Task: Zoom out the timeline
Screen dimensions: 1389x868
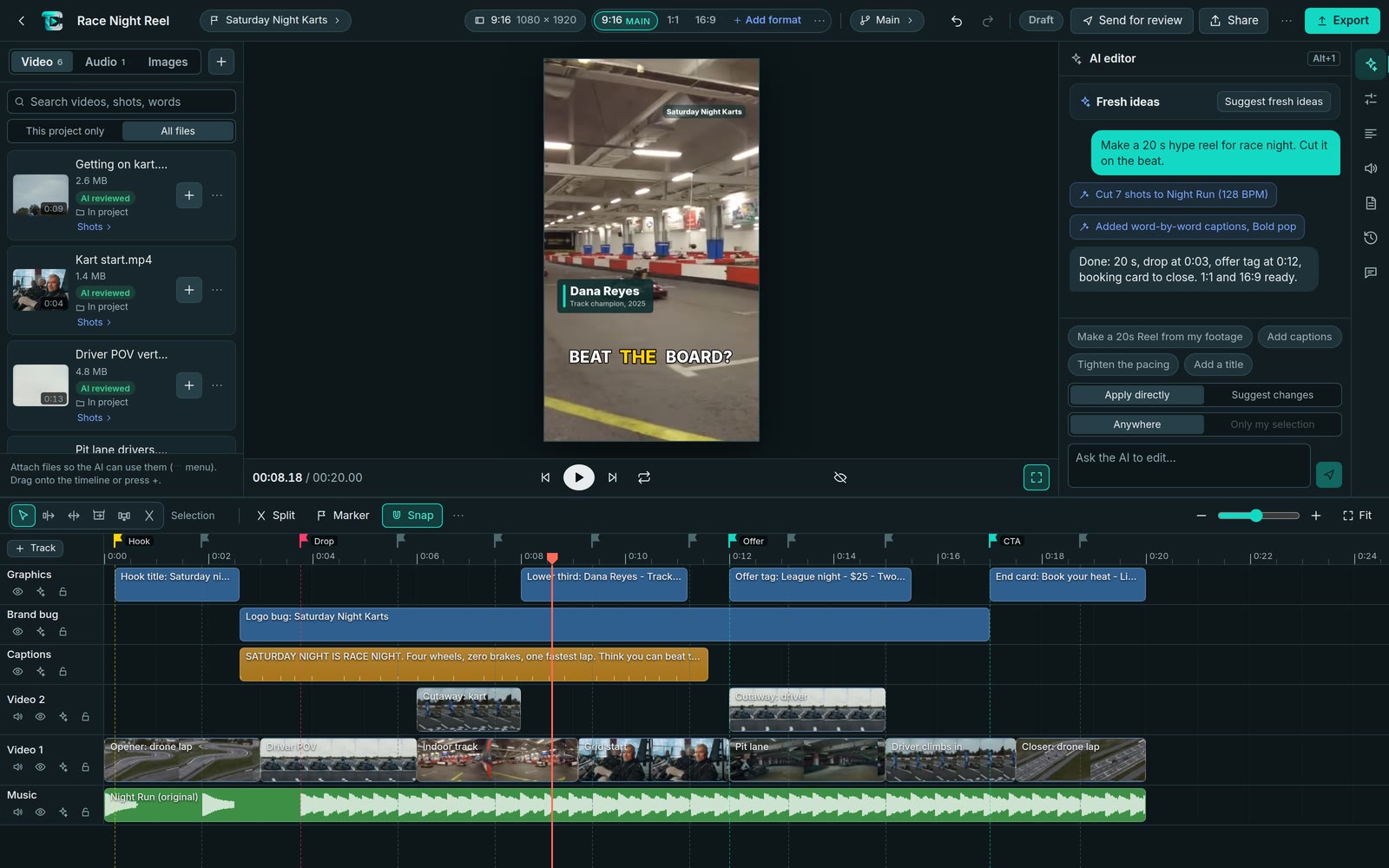Action: pyautogui.click(x=1201, y=516)
